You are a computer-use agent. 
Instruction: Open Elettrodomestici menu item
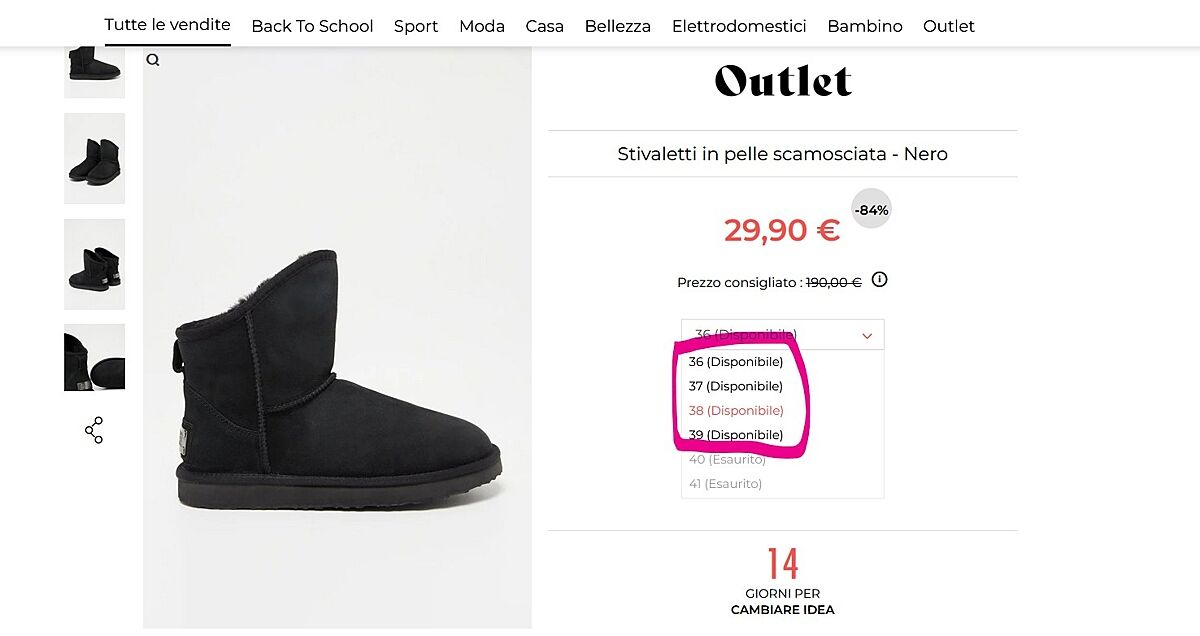pos(739,26)
